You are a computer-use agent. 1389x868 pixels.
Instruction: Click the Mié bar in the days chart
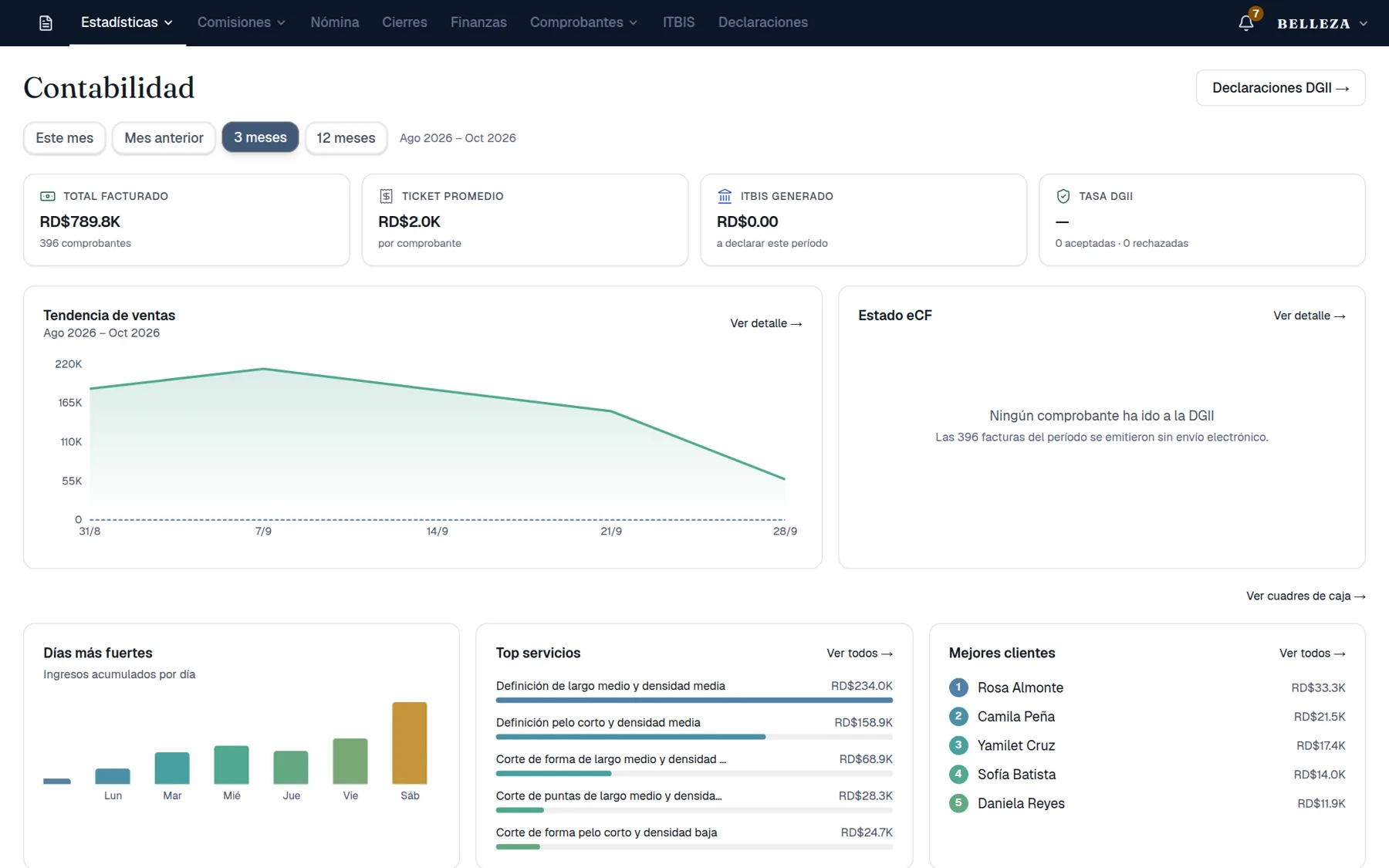pos(231,765)
